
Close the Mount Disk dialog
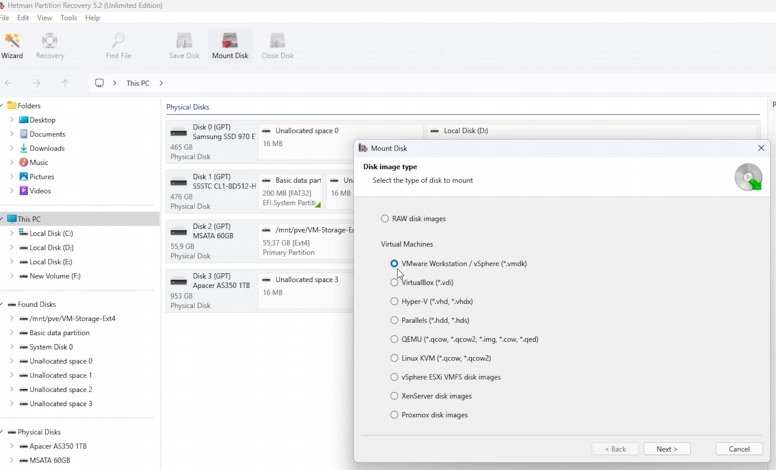[x=761, y=148]
